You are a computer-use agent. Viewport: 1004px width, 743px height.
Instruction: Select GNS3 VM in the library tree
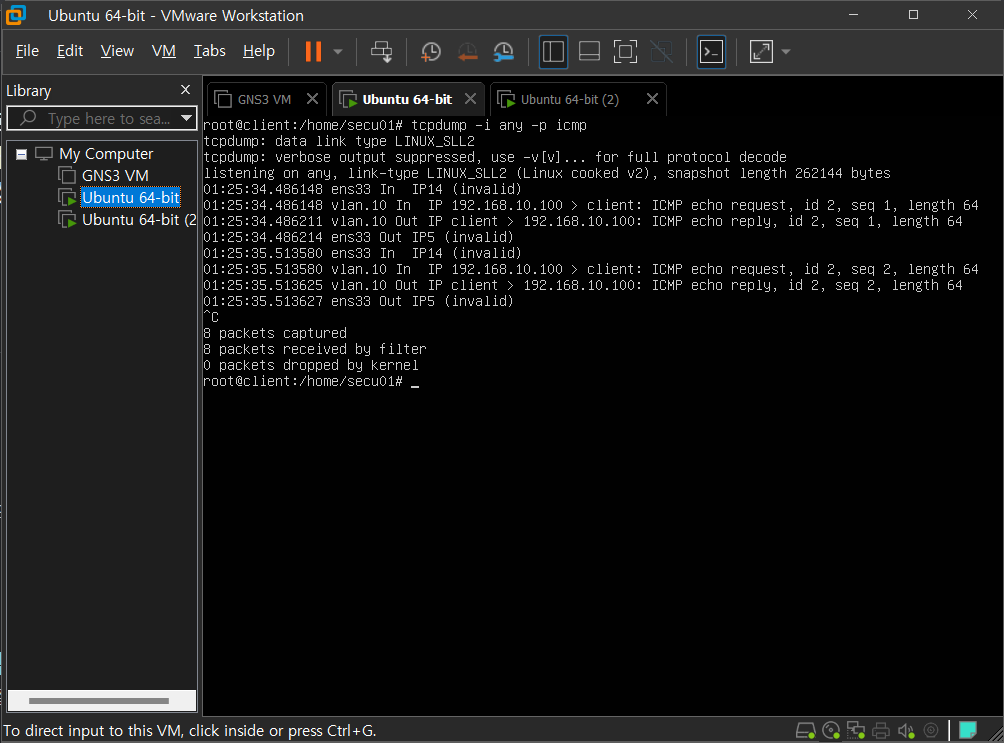coord(115,176)
